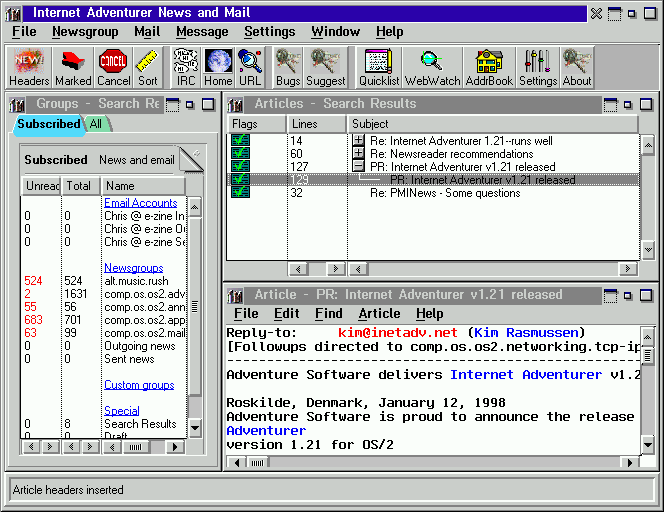Click the Kim Rasmussen name link
Viewport: 664px width, 512px height.
click(526, 333)
